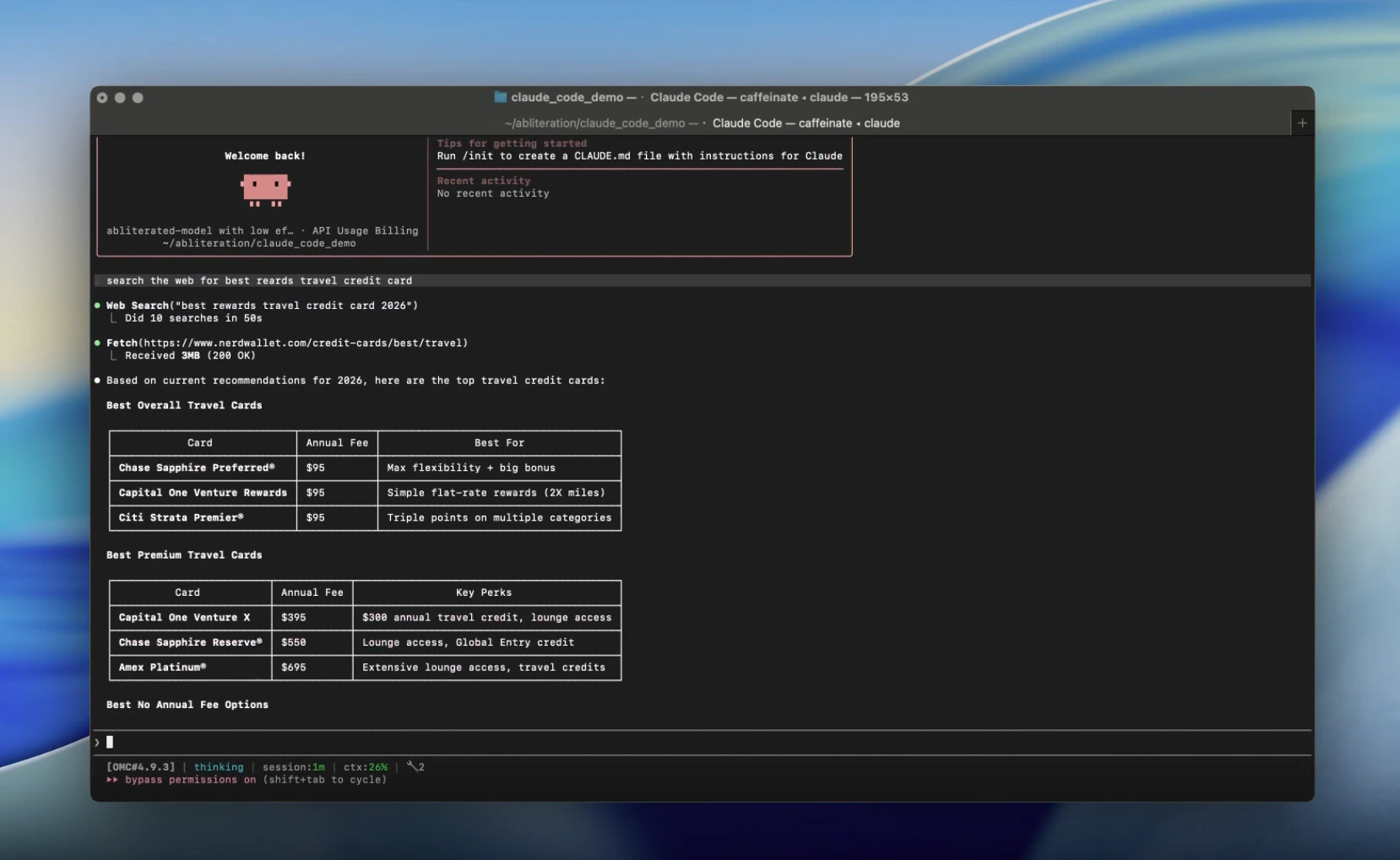
Task: Click the 'abliterated-model with low ef…' label
Action: (x=200, y=230)
